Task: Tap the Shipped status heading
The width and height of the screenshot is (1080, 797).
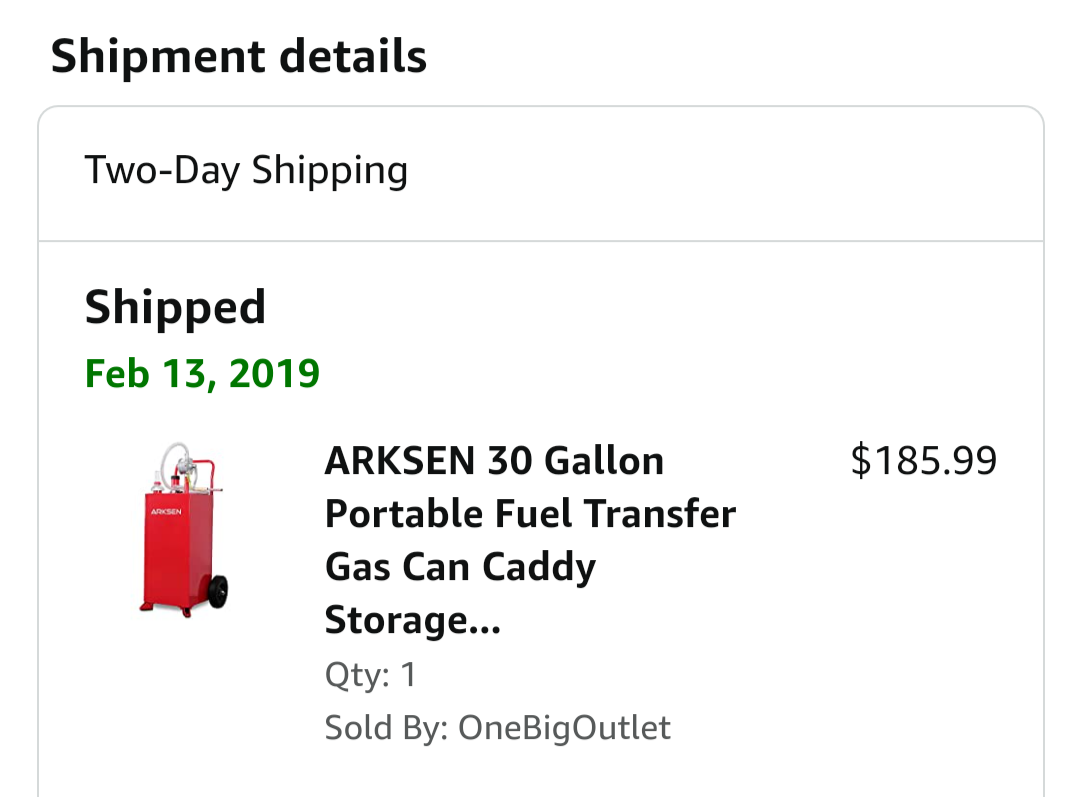Action: [x=175, y=307]
